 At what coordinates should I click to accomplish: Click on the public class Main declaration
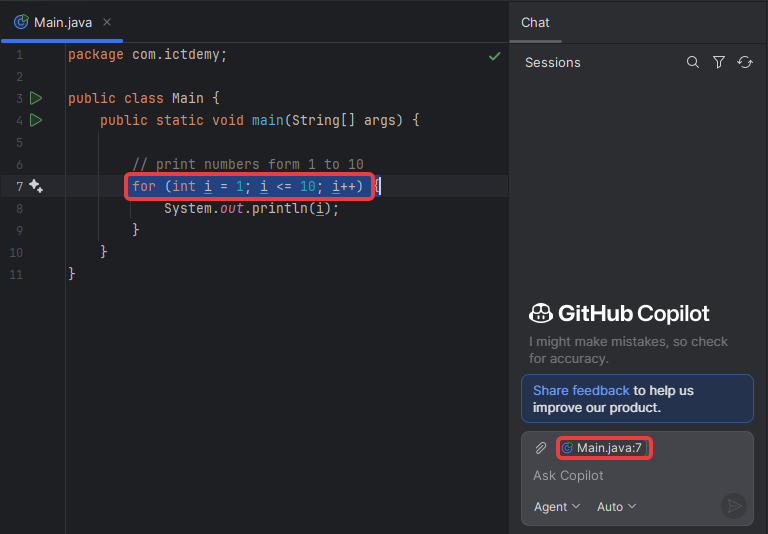coord(144,98)
